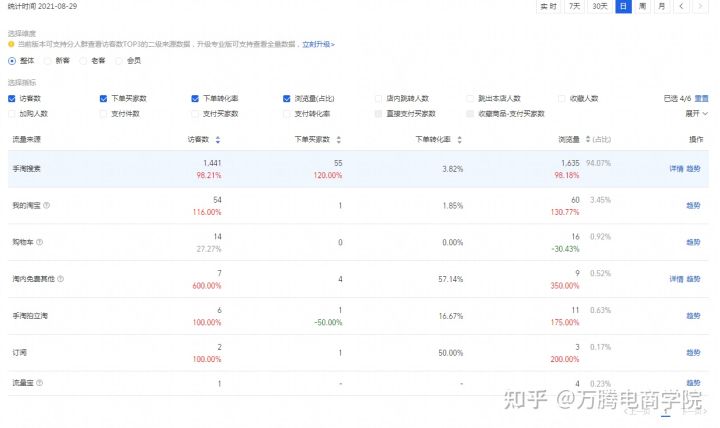Image resolution: width=720 pixels, height=428 pixels.
Task: Click the 操作 column header
Action: tap(696, 139)
